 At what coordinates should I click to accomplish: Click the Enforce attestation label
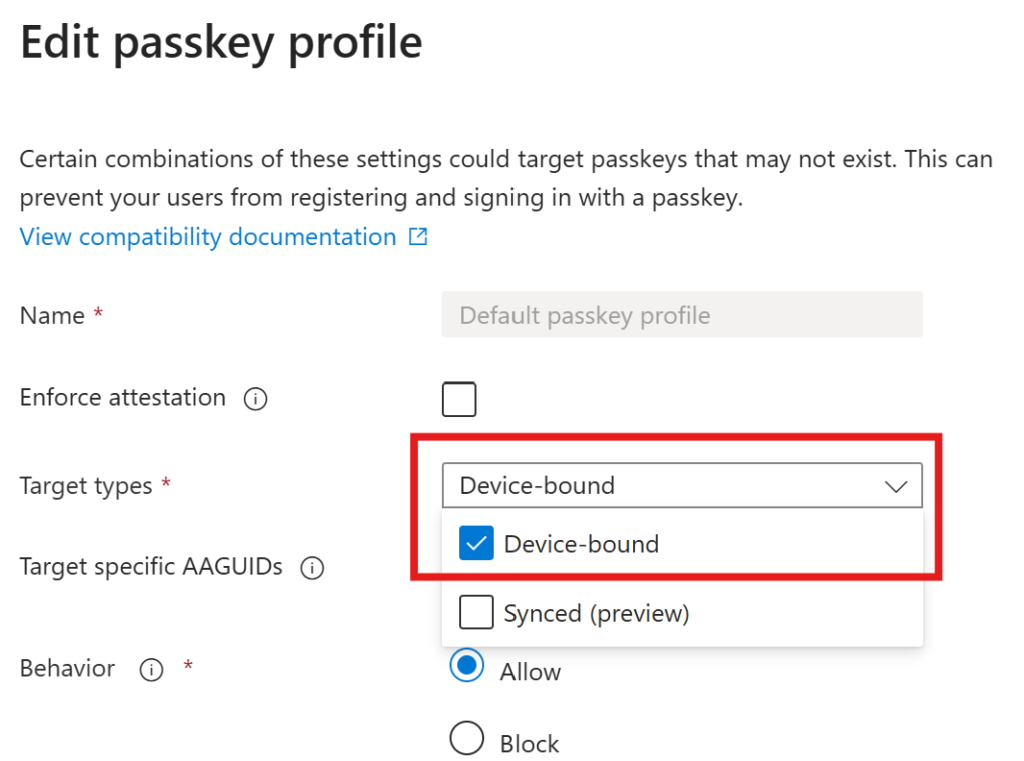122,398
